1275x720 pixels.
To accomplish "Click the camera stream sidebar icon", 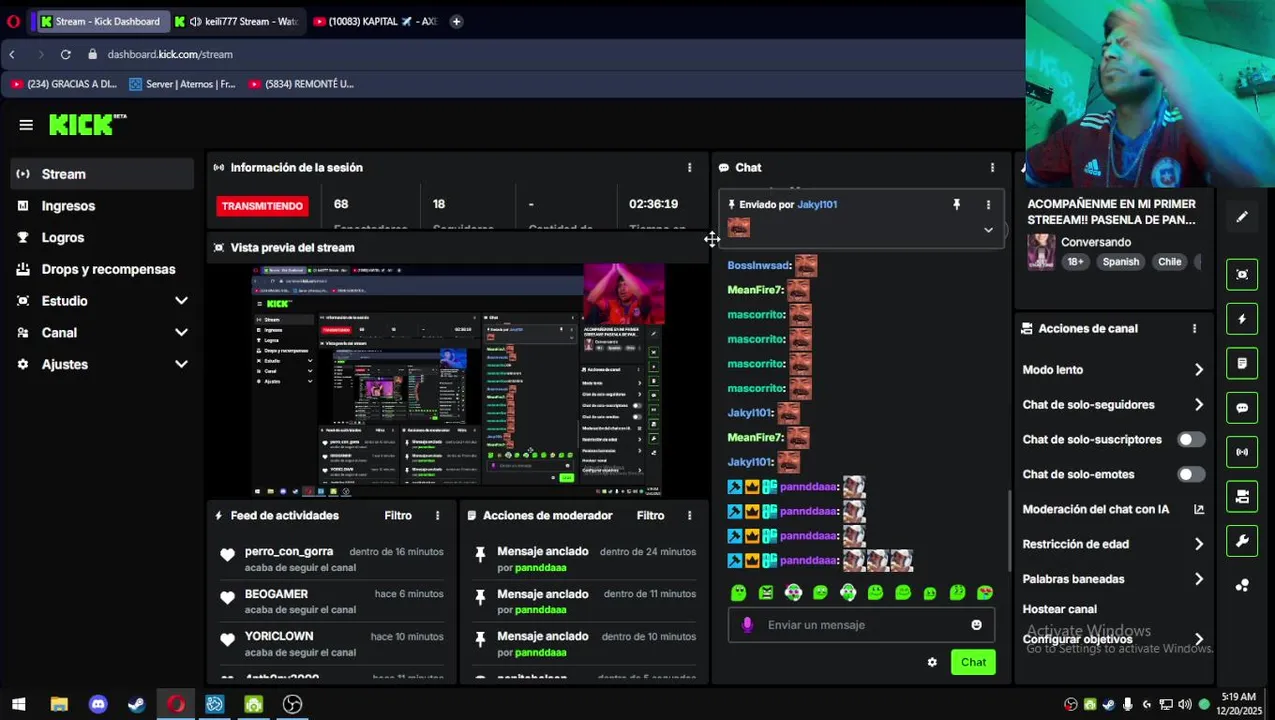I will tap(1242, 496).
